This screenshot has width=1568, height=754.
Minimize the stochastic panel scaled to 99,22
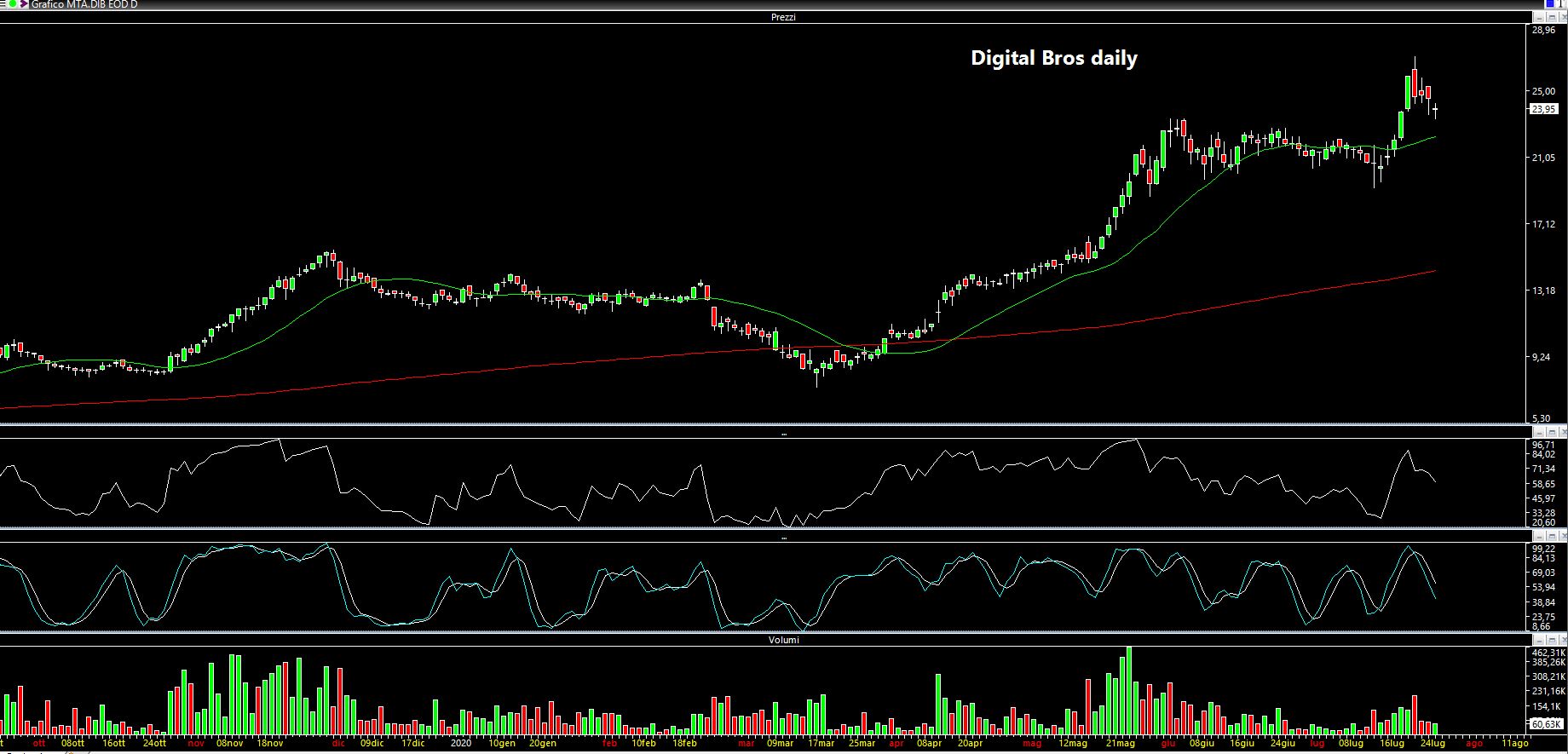pos(1539,537)
